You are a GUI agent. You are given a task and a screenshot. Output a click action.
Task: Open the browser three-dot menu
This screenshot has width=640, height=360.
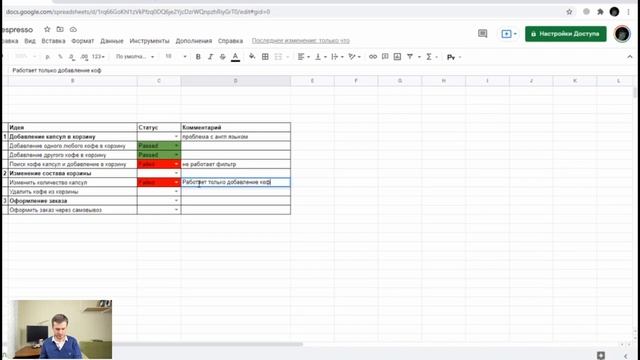click(x=629, y=12)
